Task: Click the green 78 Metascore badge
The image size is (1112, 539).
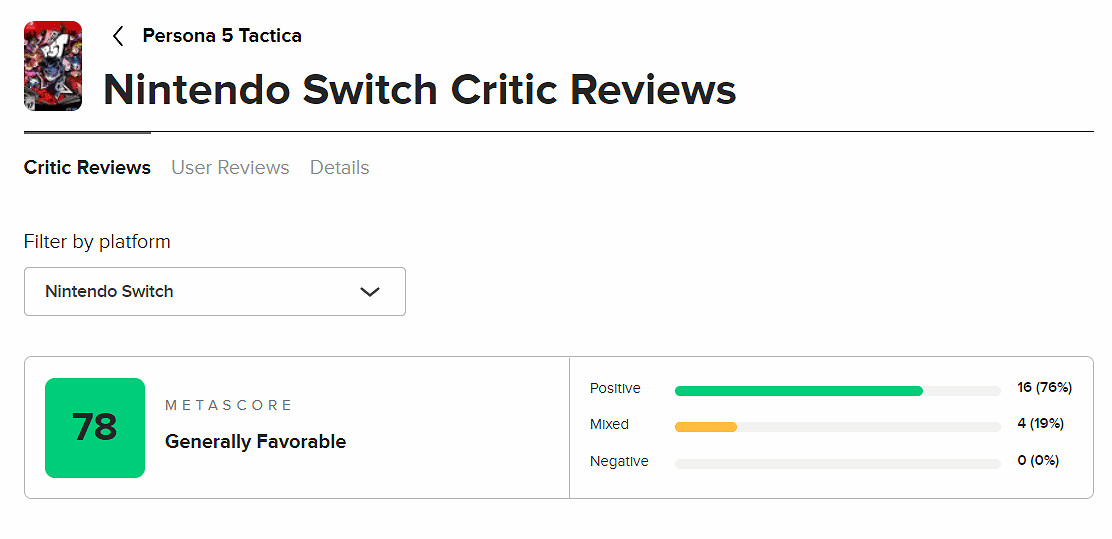Action: pos(95,428)
